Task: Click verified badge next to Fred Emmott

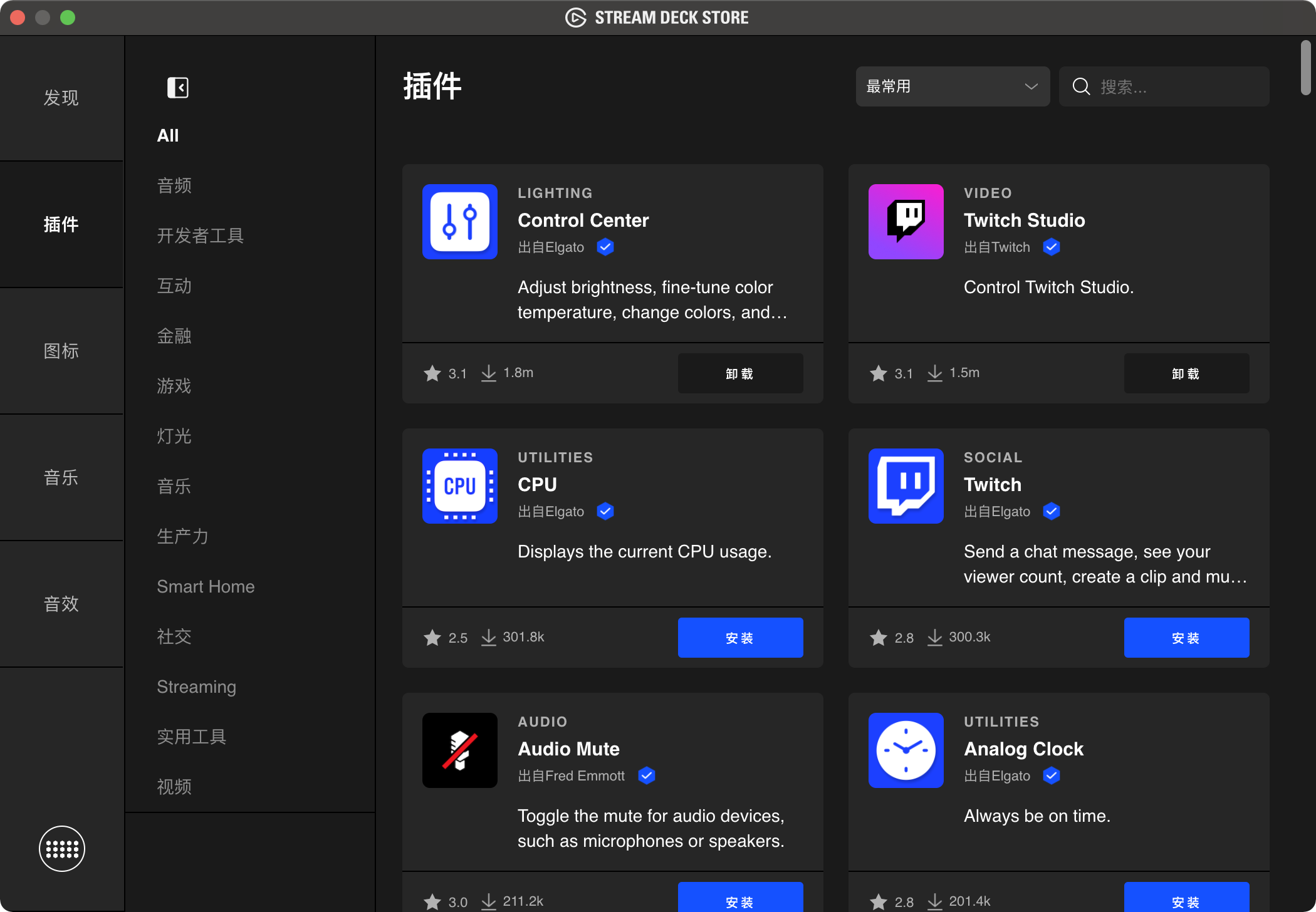Action: click(x=647, y=775)
